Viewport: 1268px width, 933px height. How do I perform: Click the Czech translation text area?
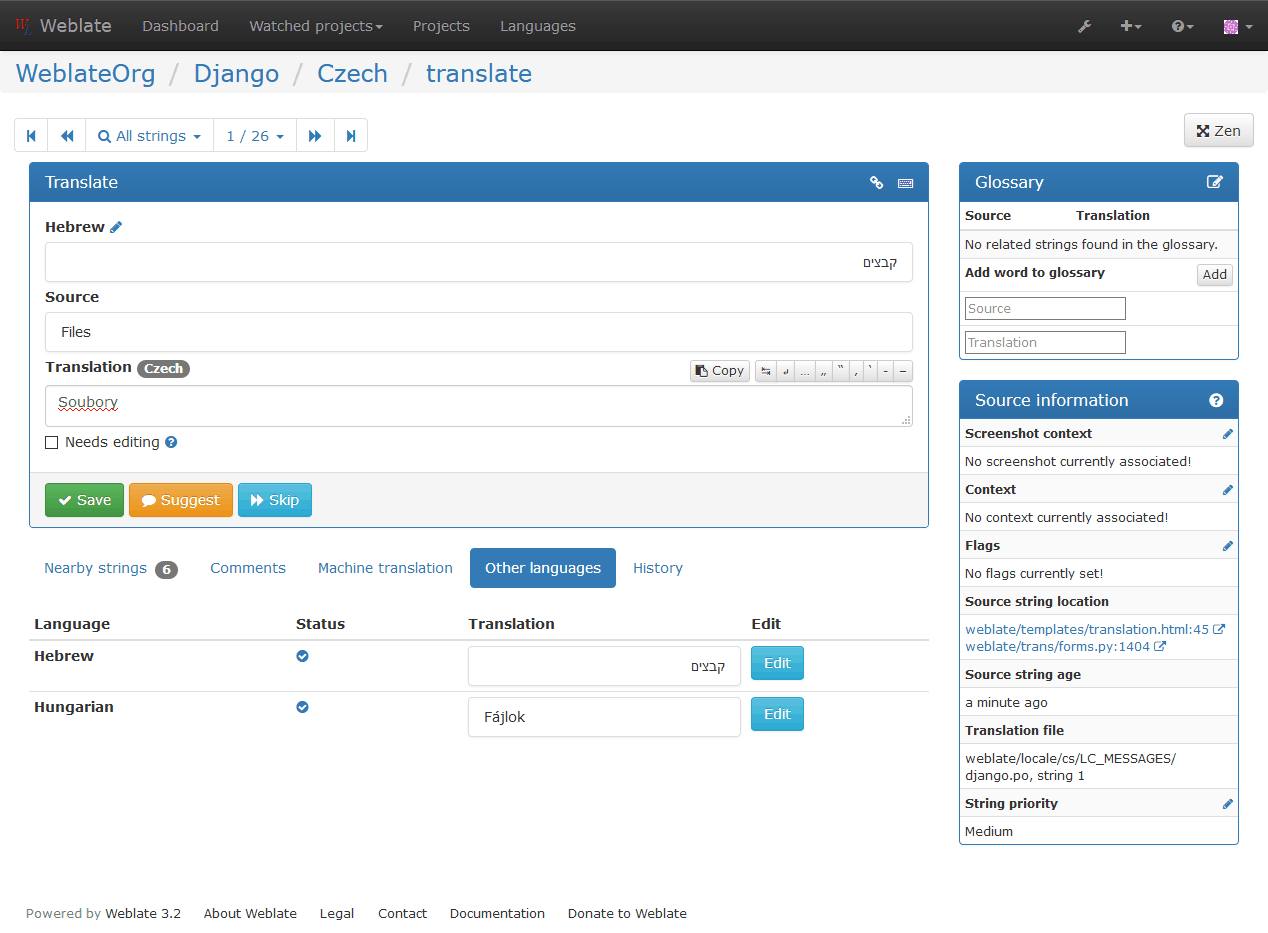click(478, 406)
